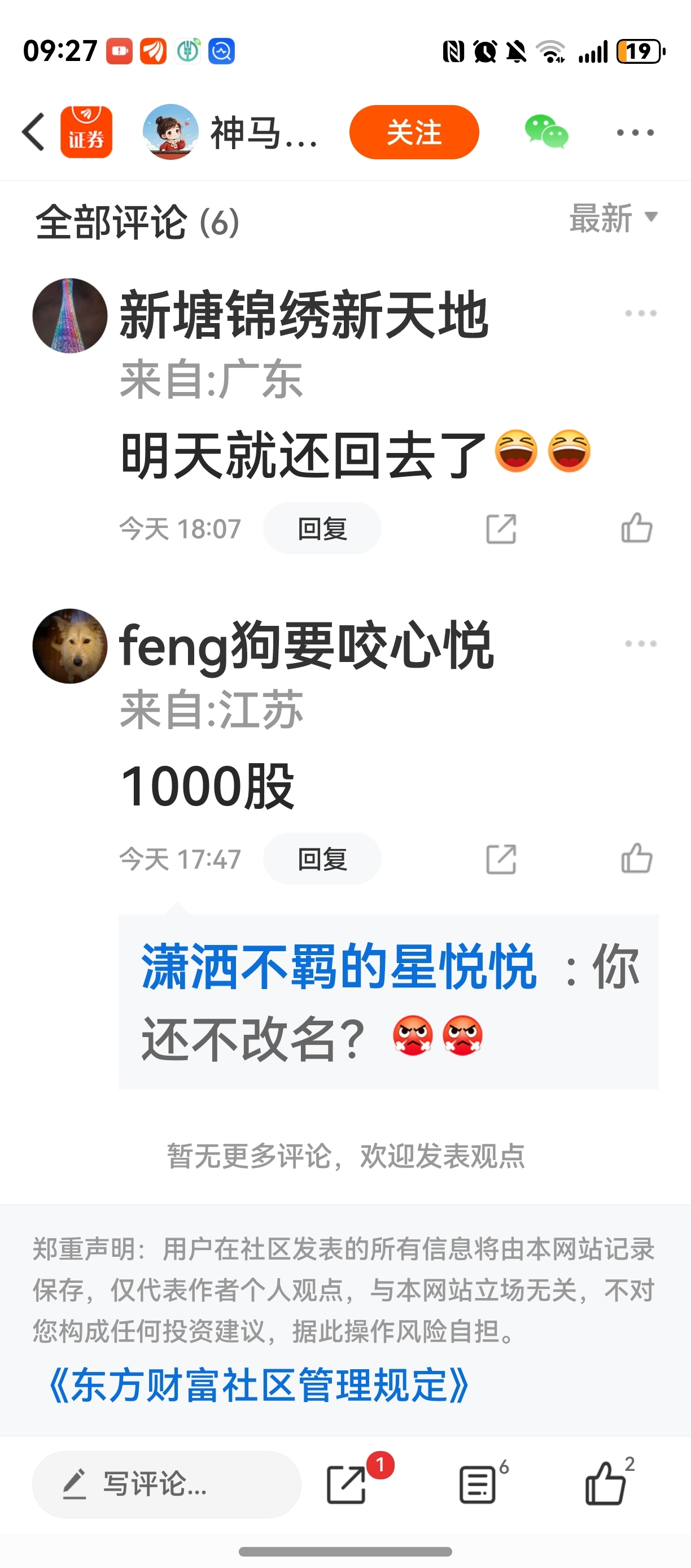The height and width of the screenshot is (1568, 691).
Task: Reply to the 17:47 comment
Action: coord(322,859)
